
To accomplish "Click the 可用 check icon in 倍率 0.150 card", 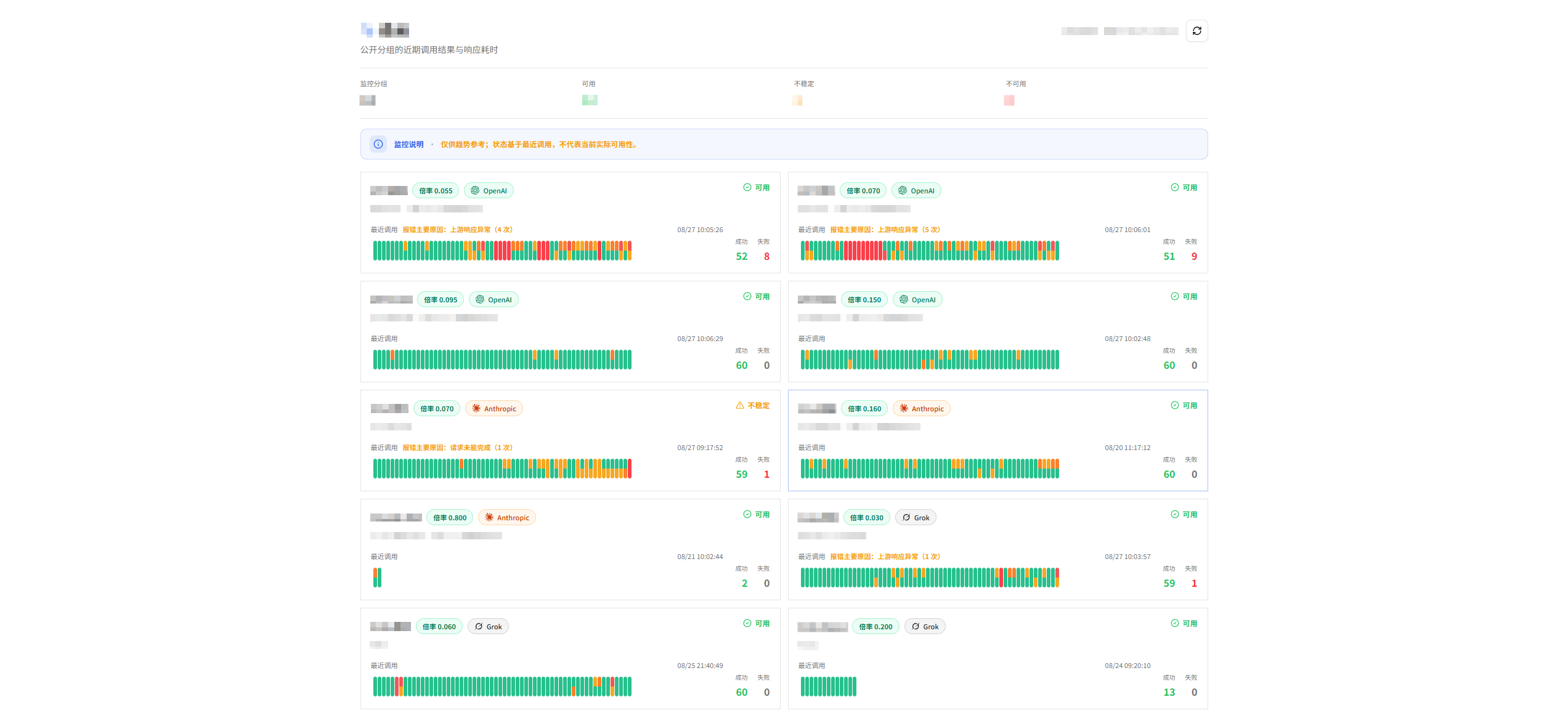I will (1175, 297).
